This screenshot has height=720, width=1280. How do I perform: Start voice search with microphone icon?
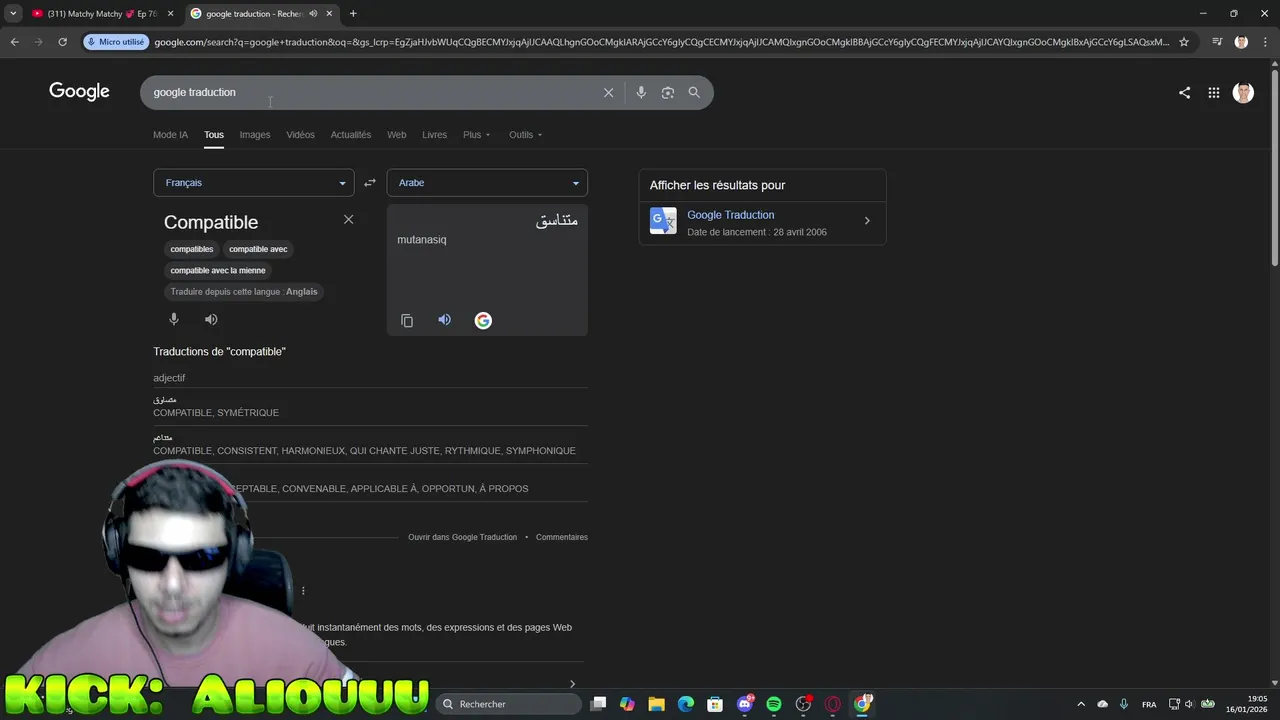coord(641,92)
